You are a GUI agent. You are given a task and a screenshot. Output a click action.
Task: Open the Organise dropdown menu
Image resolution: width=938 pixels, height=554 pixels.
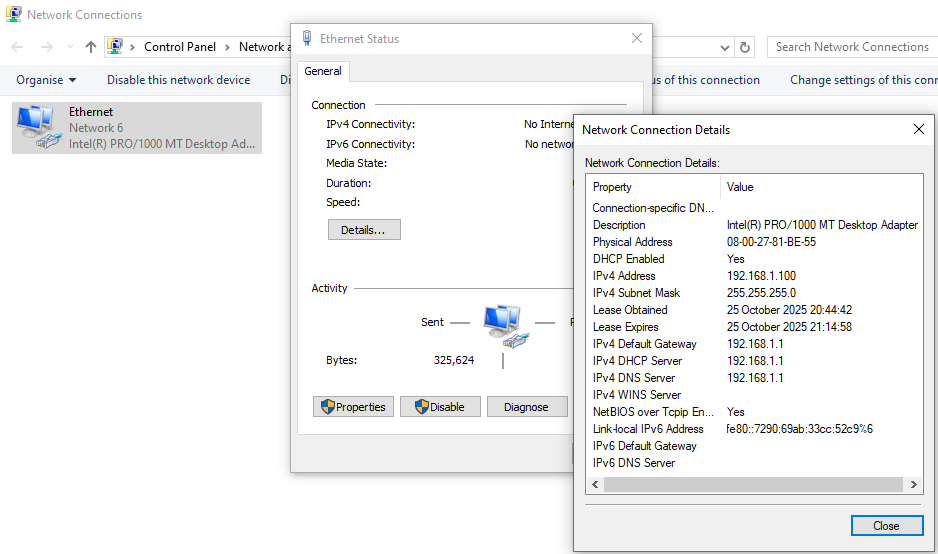(x=46, y=80)
